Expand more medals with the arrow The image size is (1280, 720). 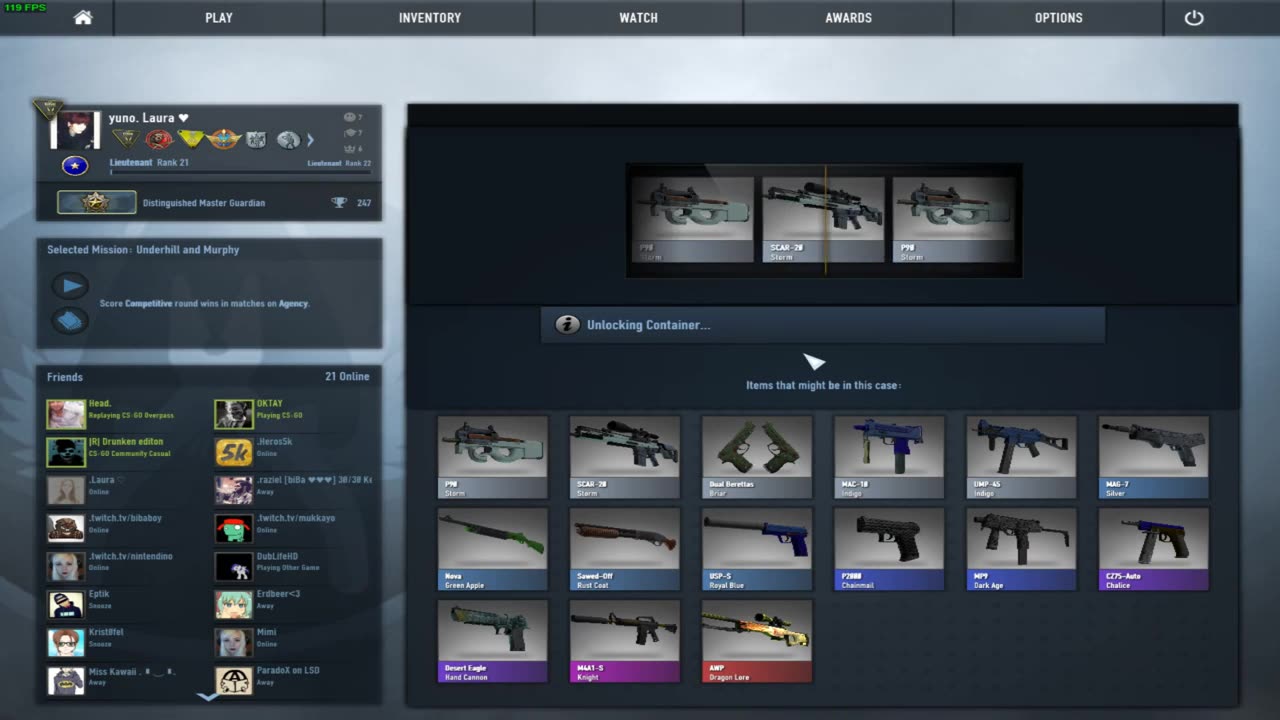[310, 140]
